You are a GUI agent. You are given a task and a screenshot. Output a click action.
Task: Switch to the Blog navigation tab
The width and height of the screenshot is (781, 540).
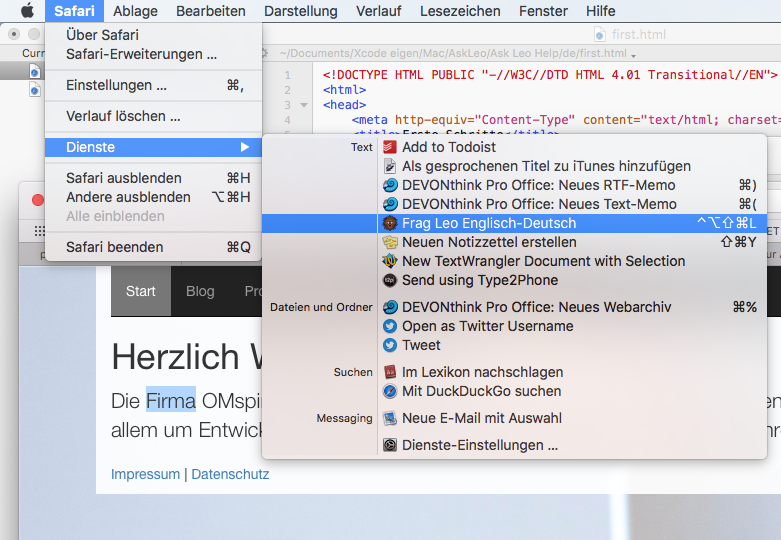200,291
